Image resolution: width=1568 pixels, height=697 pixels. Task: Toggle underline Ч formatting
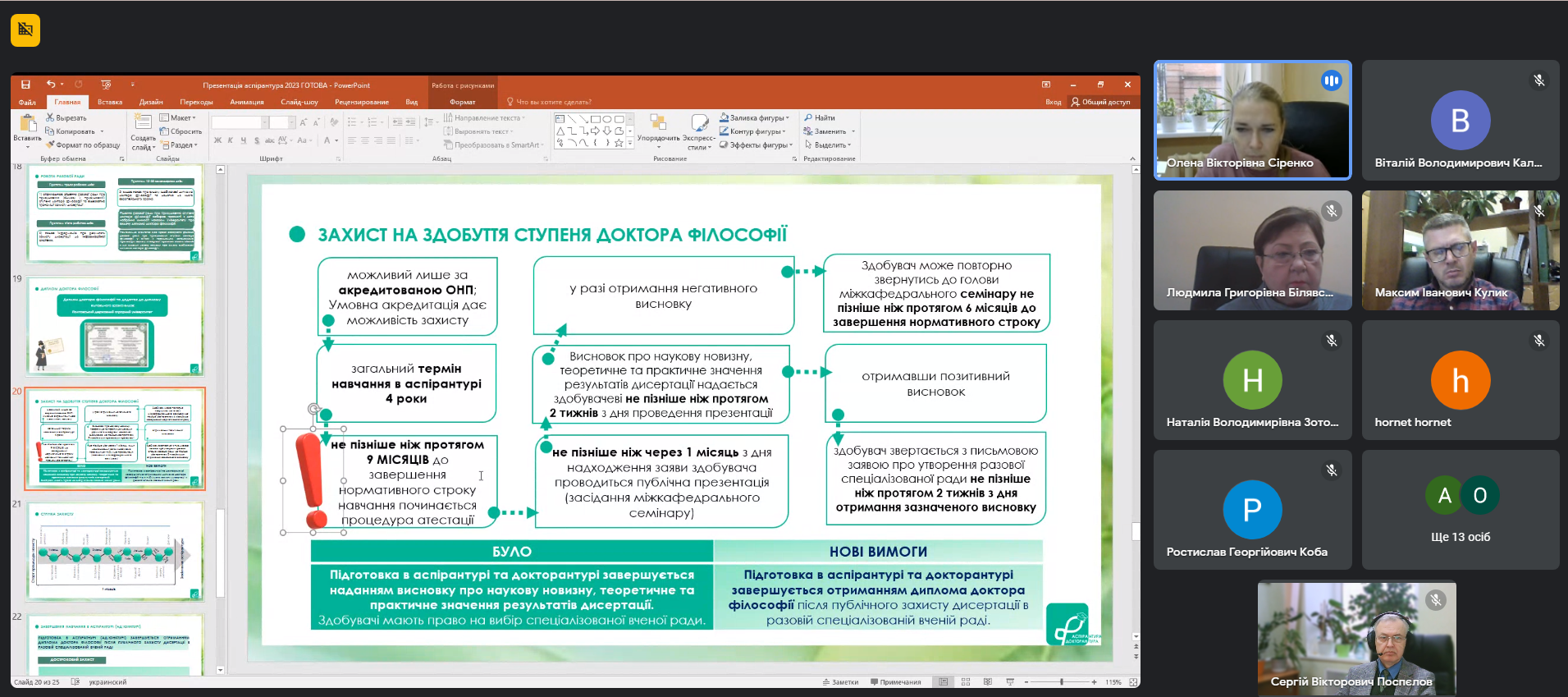tap(244, 140)
